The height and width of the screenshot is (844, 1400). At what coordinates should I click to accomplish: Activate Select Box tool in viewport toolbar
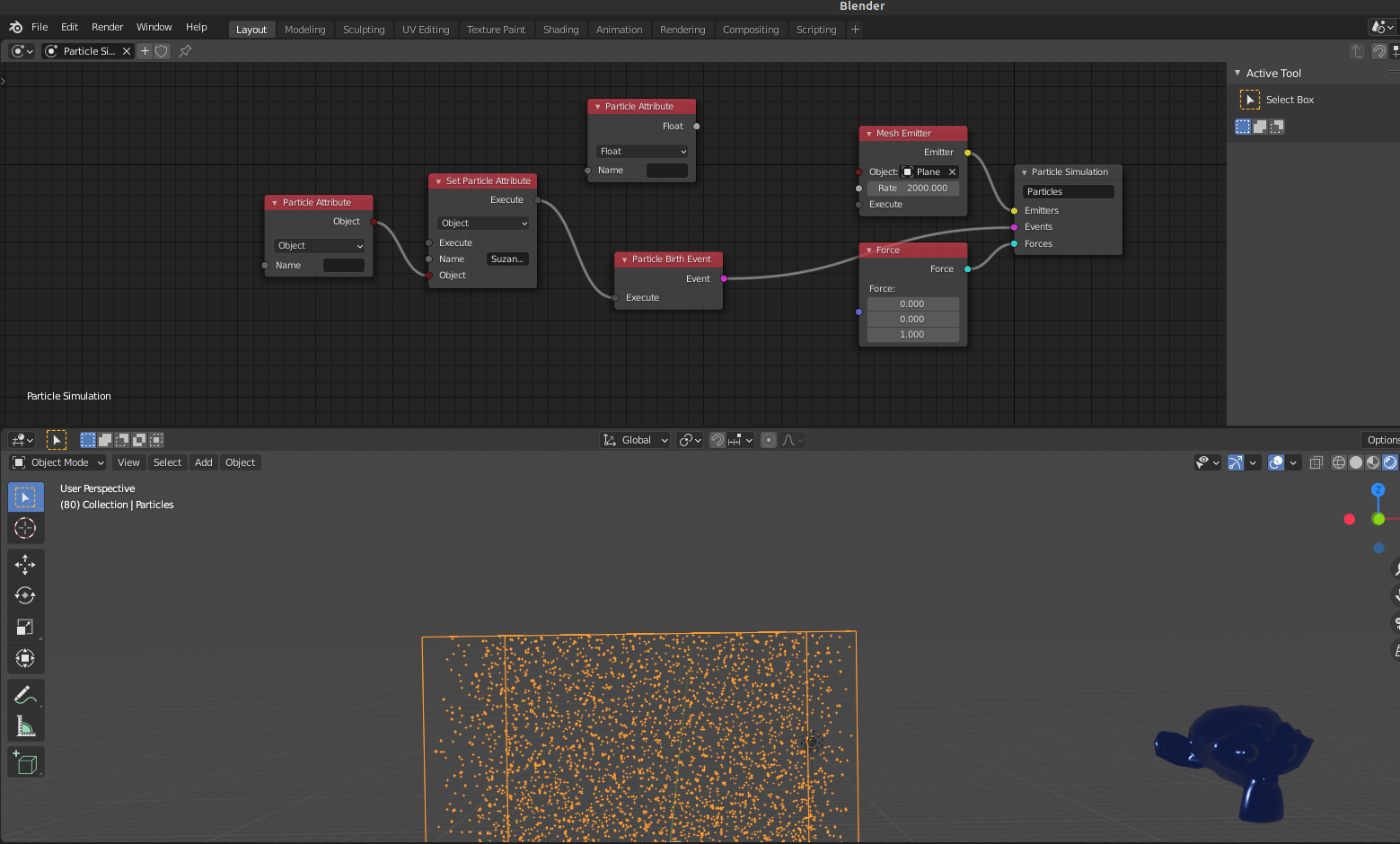coord(25,497)
